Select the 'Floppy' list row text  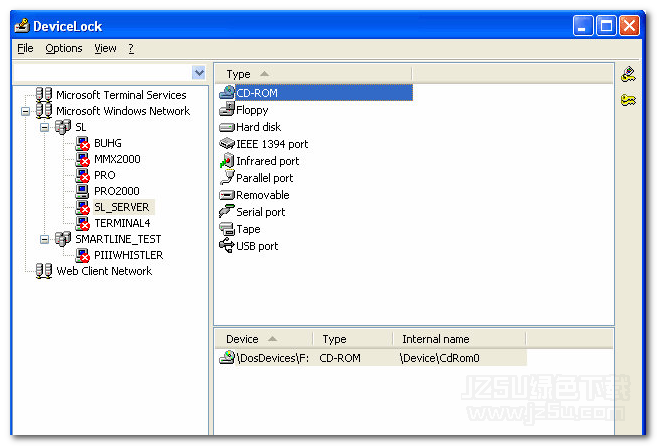(252, 110)
